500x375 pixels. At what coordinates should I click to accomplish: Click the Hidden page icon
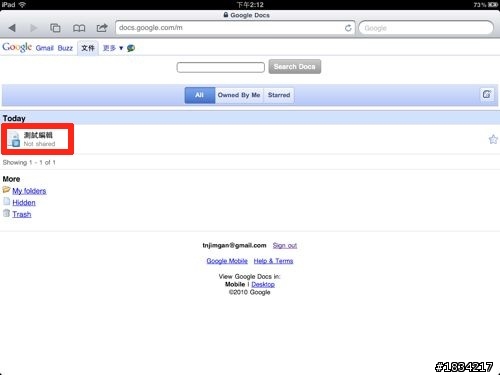(x=6, y=201)
